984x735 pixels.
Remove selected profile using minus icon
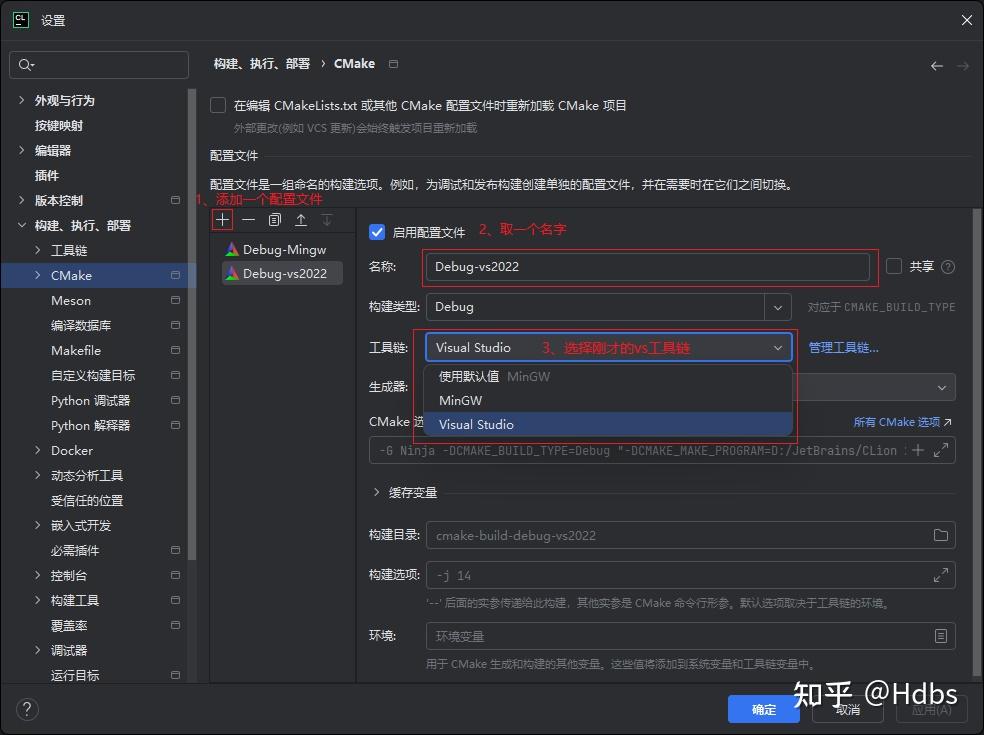(x=248, y=219)
